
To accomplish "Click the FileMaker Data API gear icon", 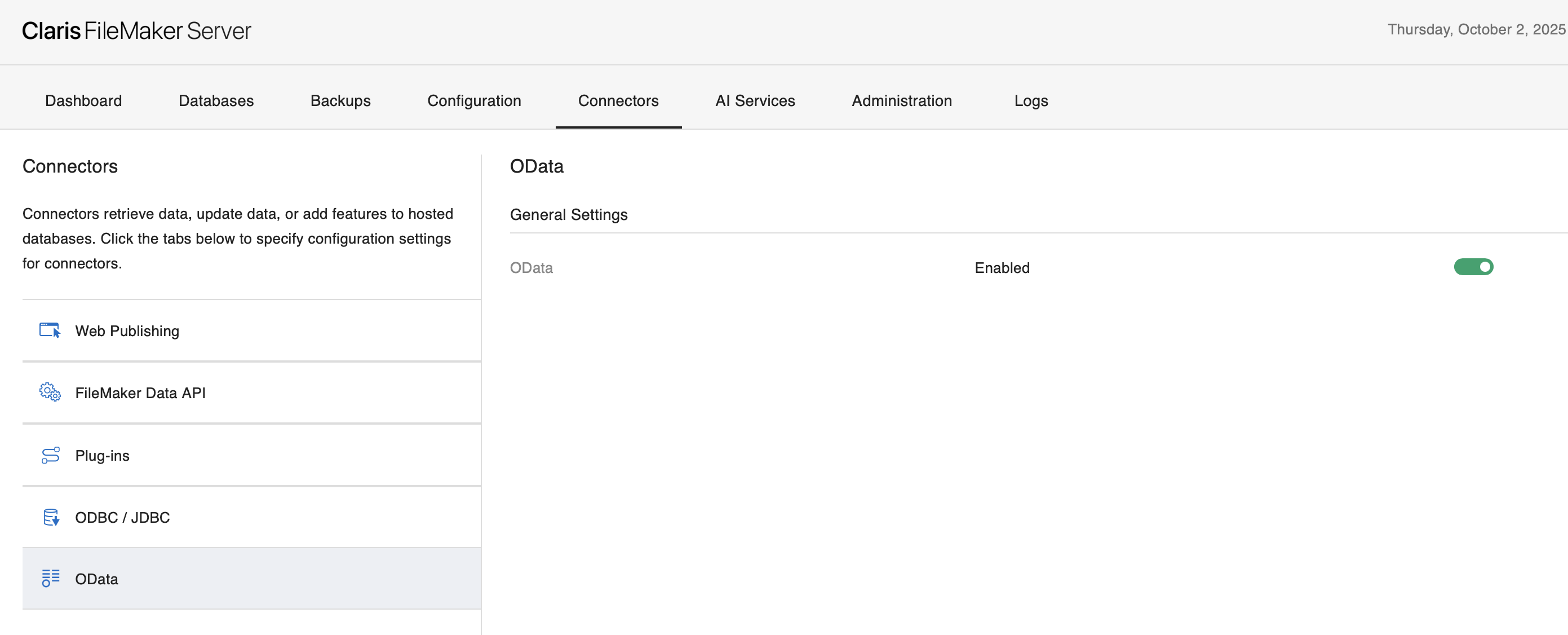I will click(49, 393).
